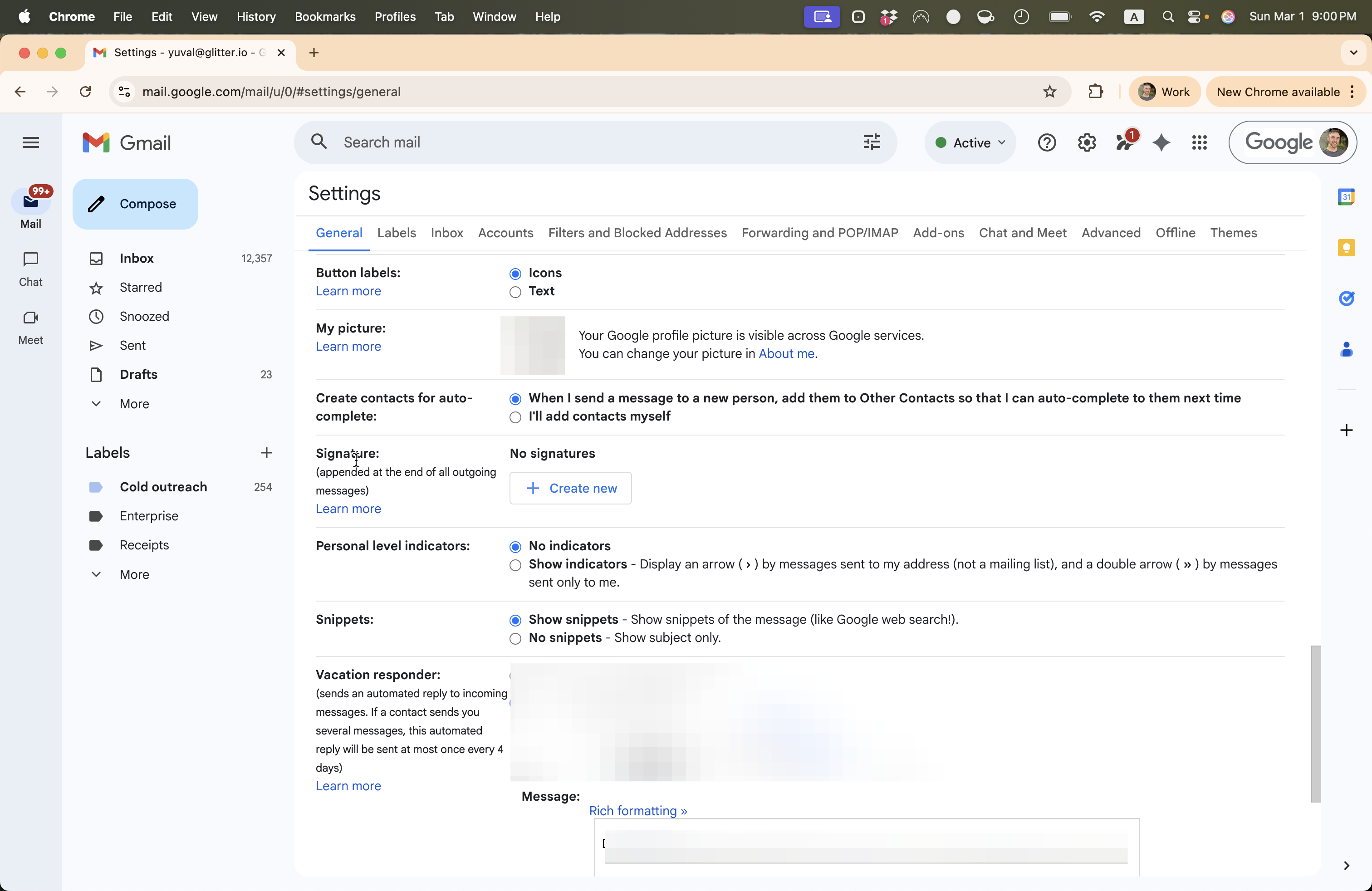The width and height of the screenshot is (1372, 891).
Task: Switch to the Filters and Blocked Addresses tab
Action: (x=637, y=233)
